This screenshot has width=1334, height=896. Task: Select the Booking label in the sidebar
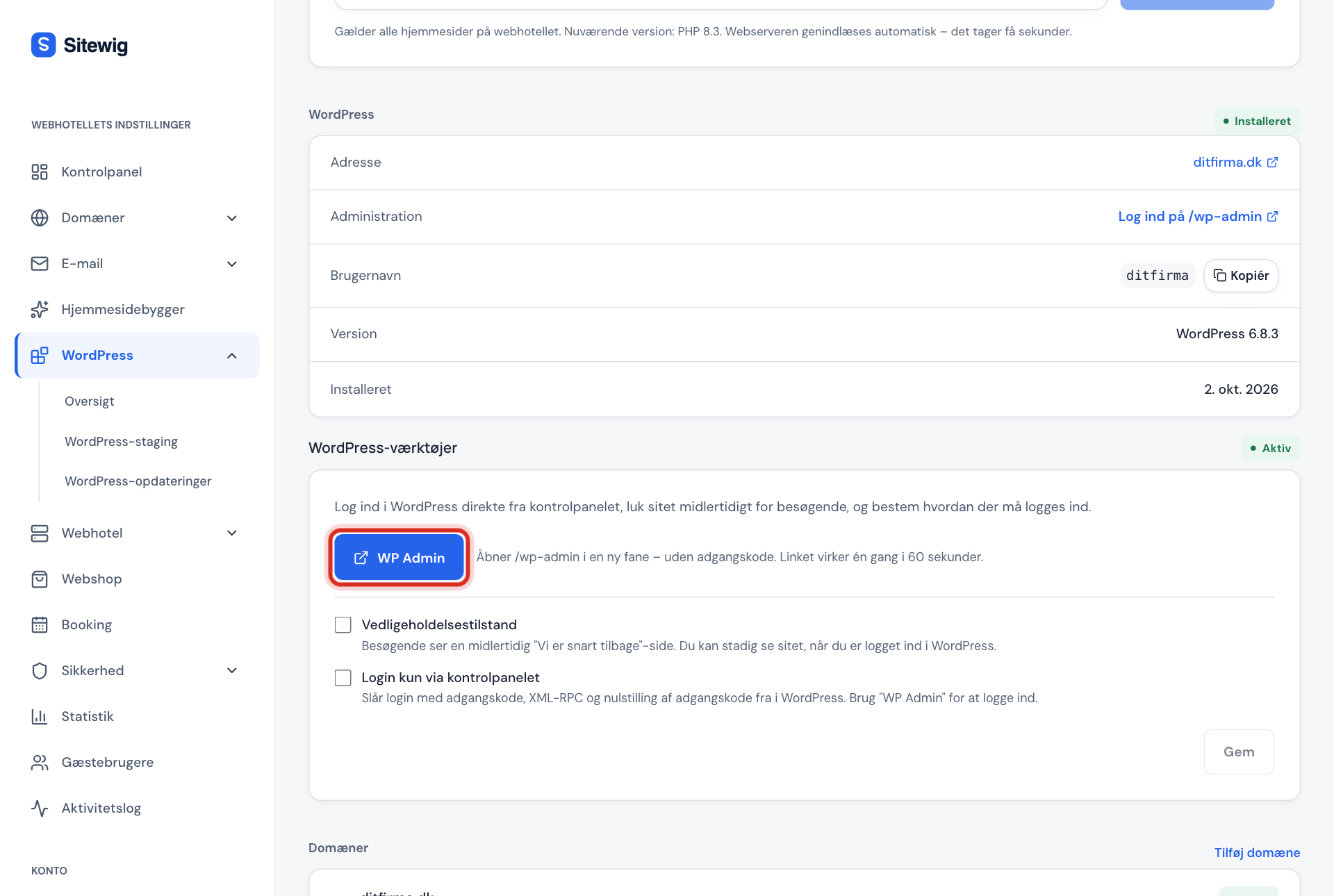86,624
